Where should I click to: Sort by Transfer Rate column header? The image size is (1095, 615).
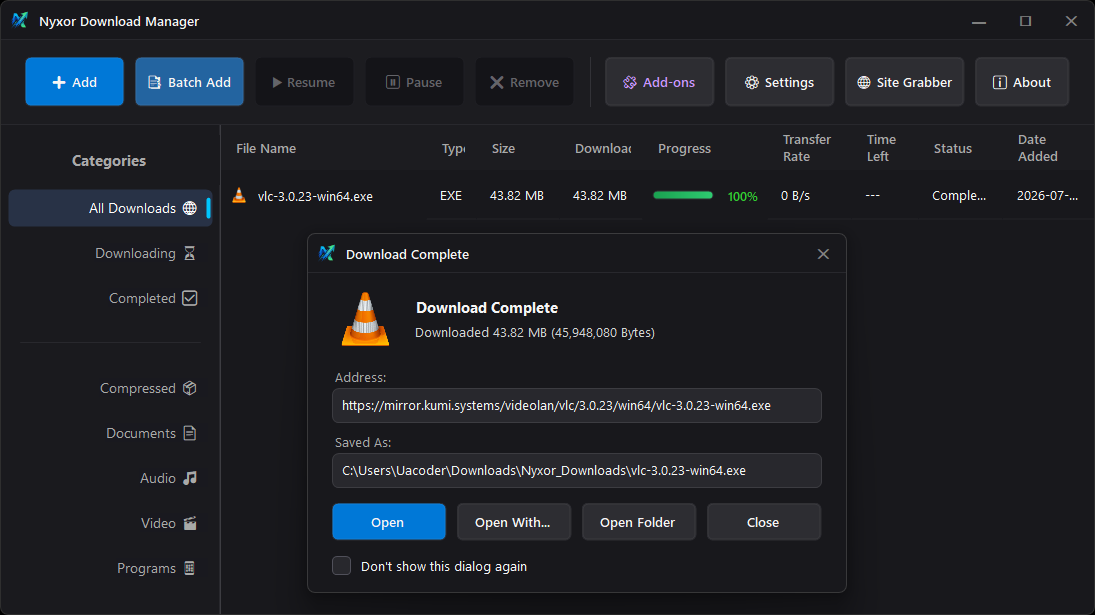pos(807,148)
